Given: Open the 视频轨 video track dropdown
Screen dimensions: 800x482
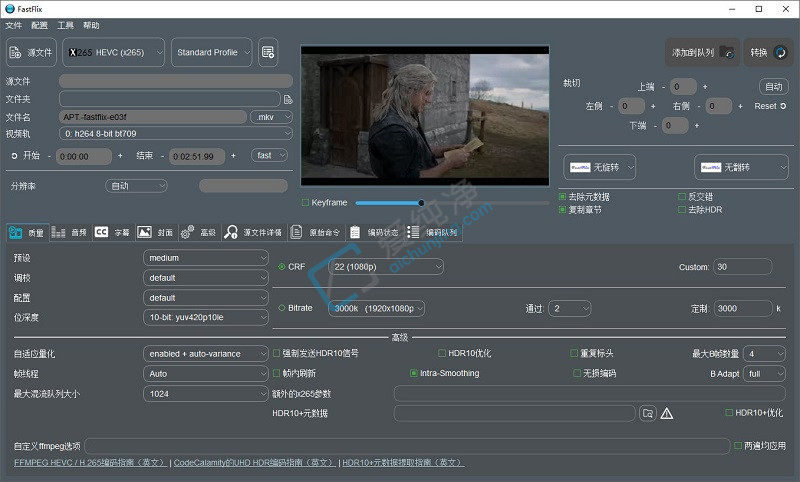Looking at the screenshot, I should click(176, 134).
